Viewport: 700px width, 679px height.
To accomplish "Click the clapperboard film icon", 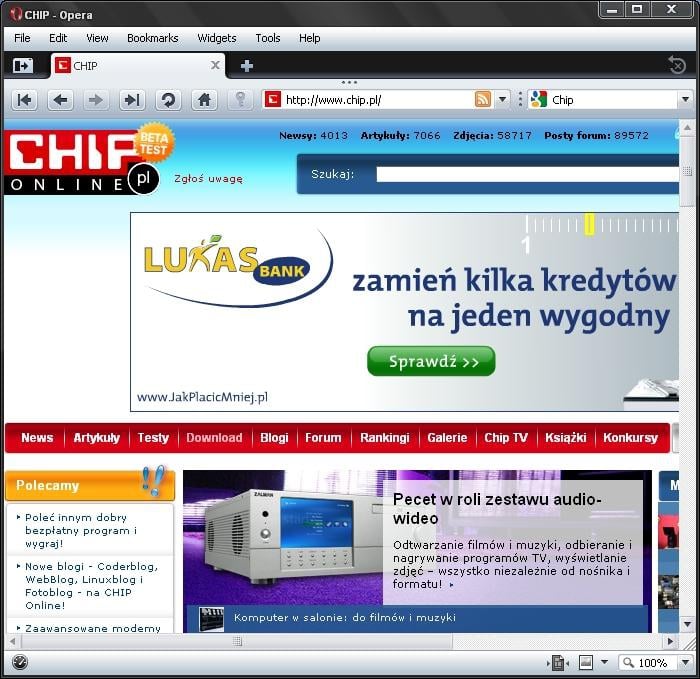I will click(211, 619).
